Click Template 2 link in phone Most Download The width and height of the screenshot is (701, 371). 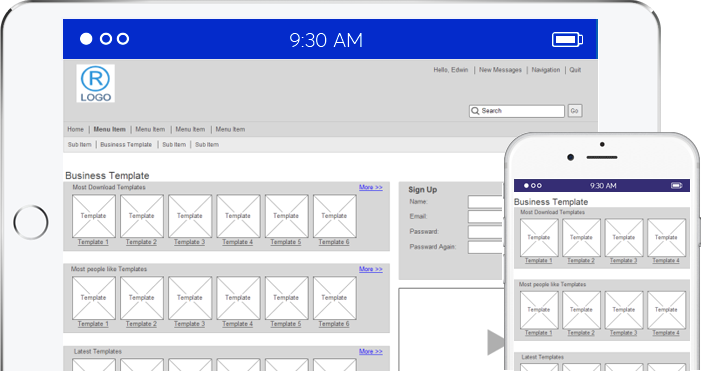click(x=581, y=261)
